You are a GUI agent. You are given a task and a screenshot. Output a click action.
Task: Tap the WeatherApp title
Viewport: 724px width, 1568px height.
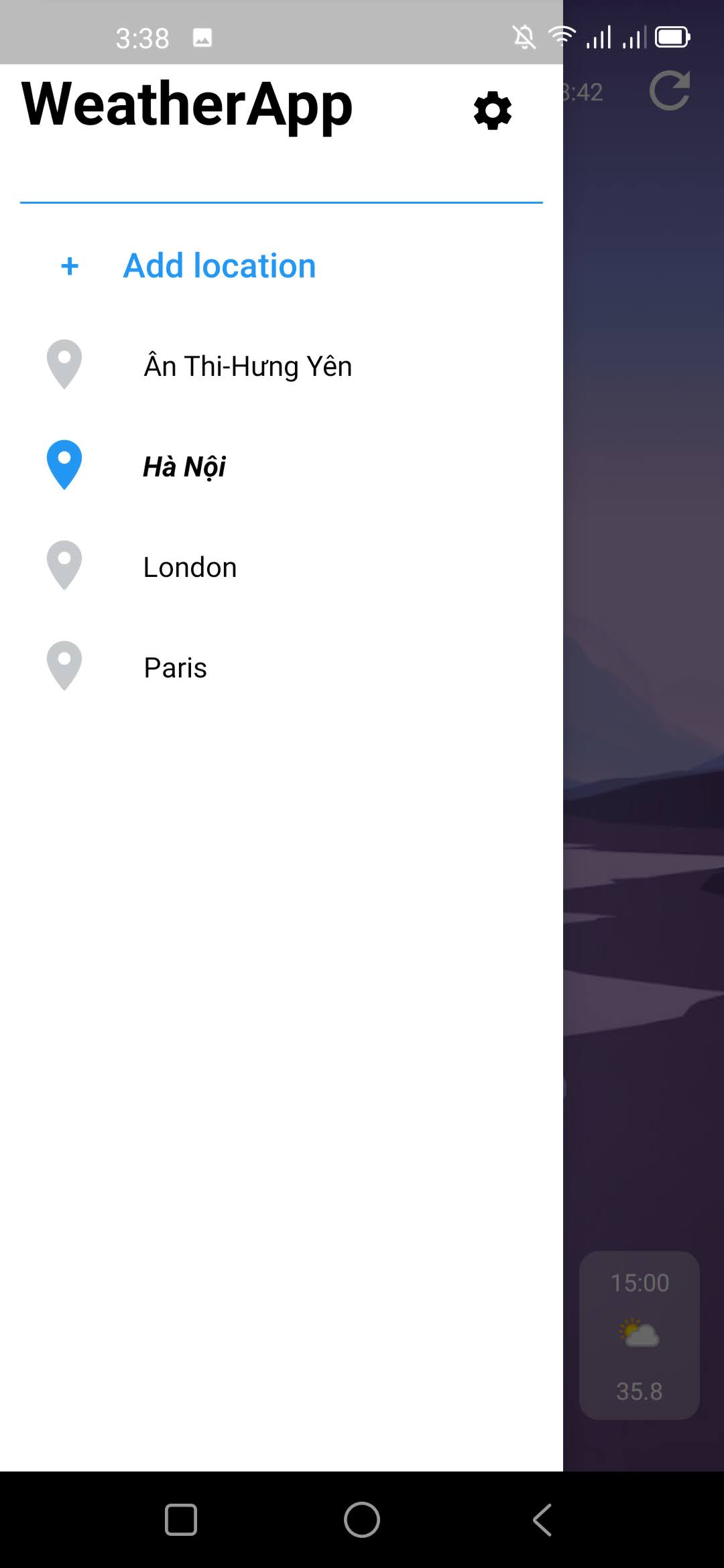[x=187, y=105]
